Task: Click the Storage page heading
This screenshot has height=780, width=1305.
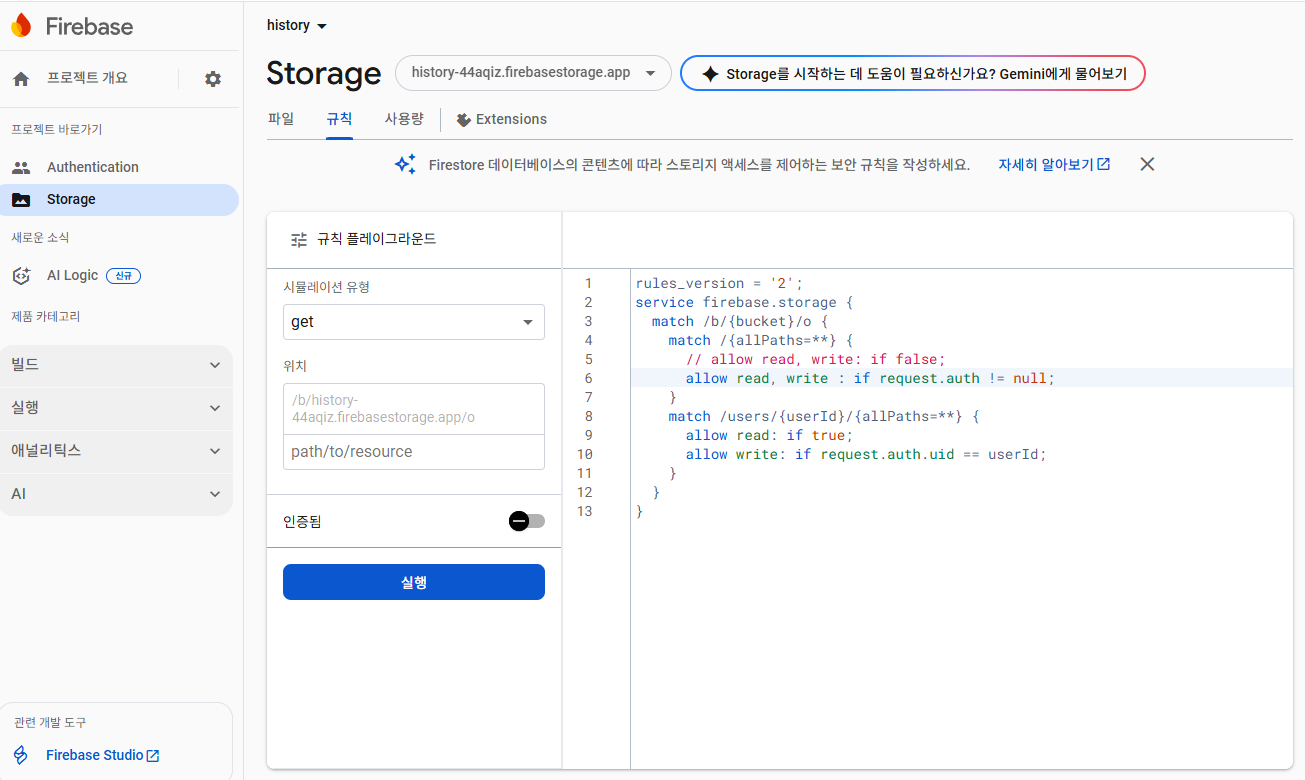Action: coord(324,73)
